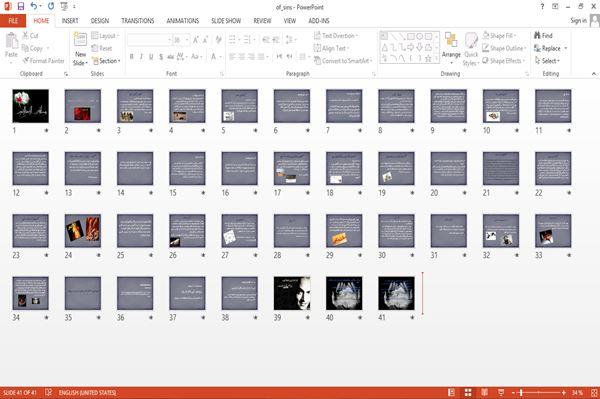This screenshot has height=399, width=600.
Task: Click Convert to SmartArt
Action: pos(343,61)
